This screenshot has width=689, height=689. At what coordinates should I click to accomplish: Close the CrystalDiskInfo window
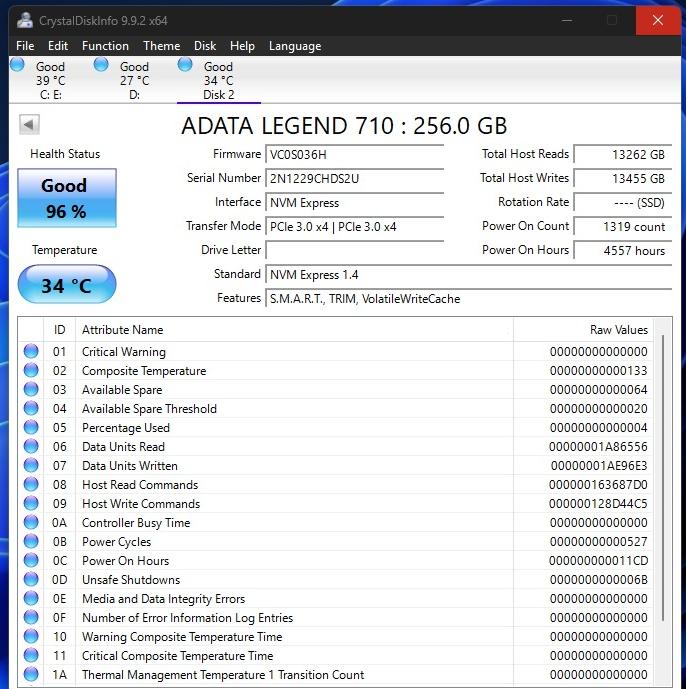(658, 20)
